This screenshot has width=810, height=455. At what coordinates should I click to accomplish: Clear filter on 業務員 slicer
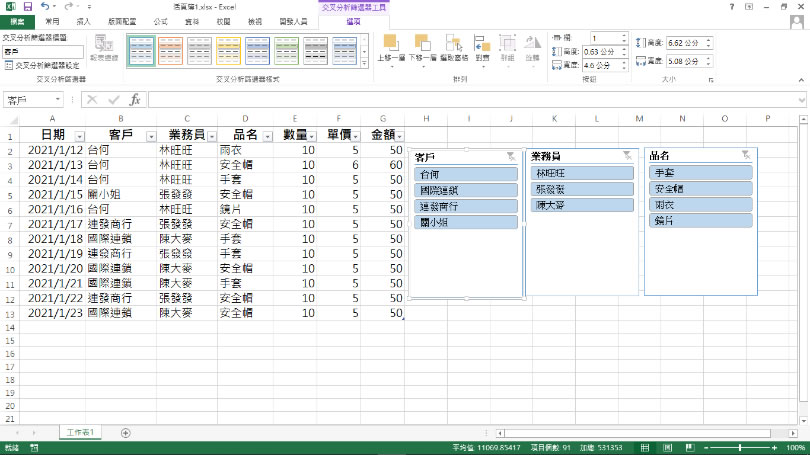627,155
